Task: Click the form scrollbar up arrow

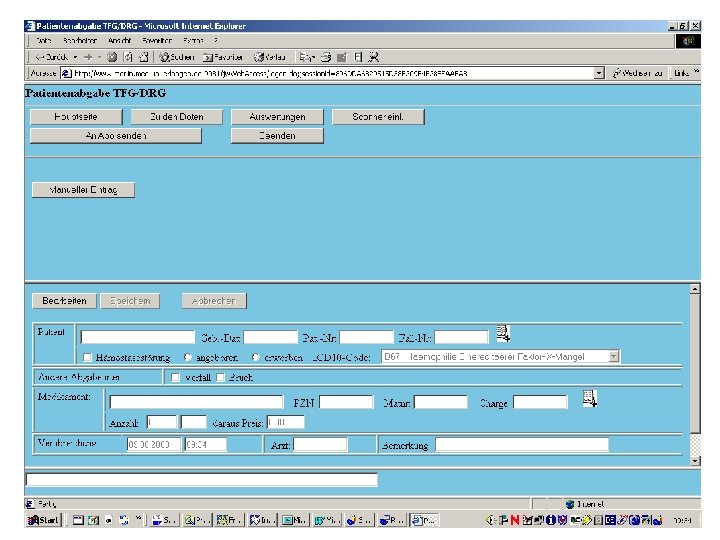Action: point(695,289)
